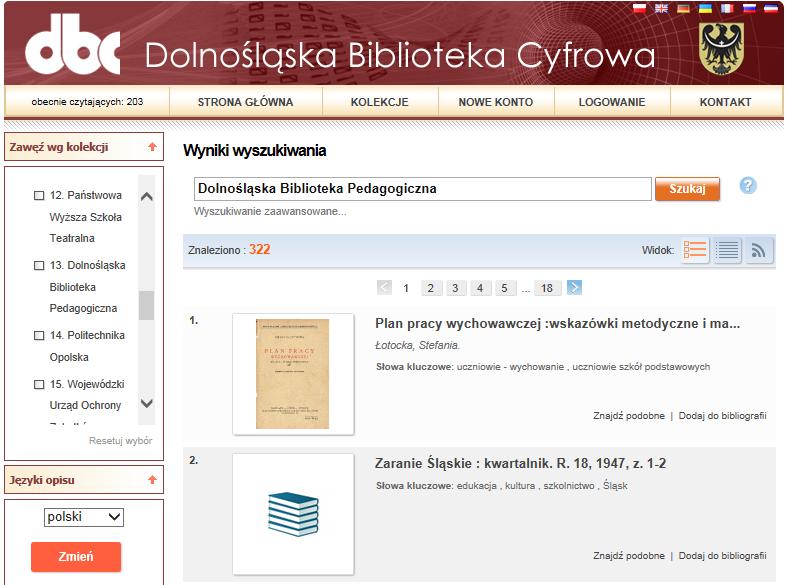
Task: Go to results page 3
Action: tap(455, 288)
